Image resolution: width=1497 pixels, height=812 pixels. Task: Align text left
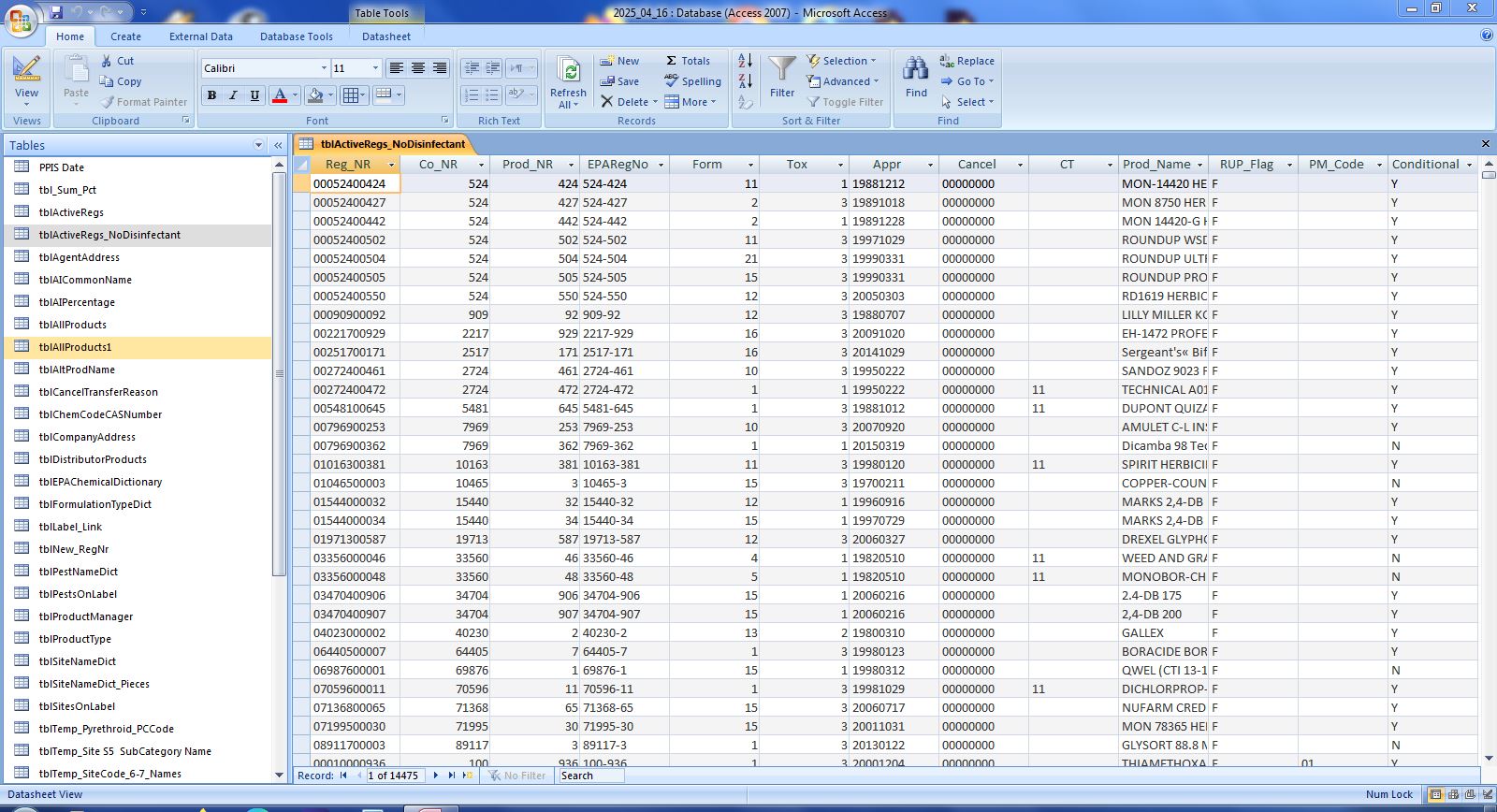(397, 68)
